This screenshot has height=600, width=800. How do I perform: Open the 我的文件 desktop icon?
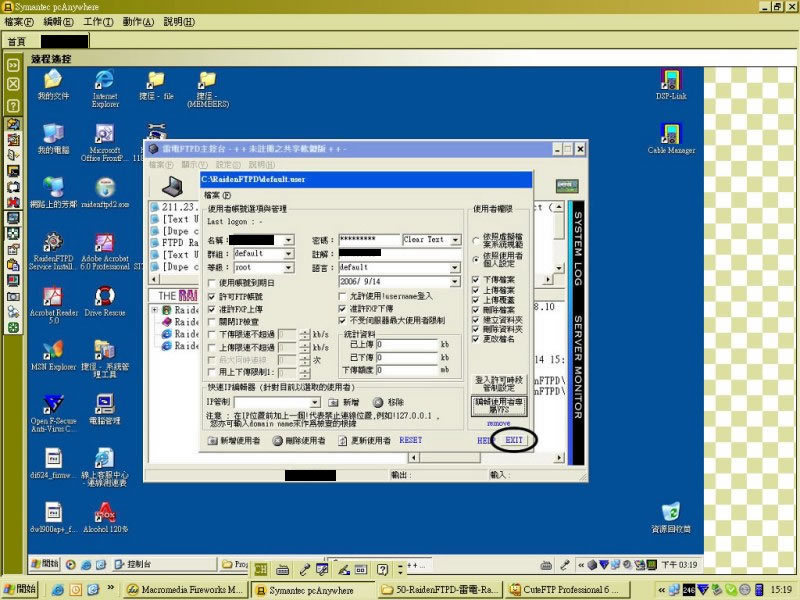click(53, 85)
